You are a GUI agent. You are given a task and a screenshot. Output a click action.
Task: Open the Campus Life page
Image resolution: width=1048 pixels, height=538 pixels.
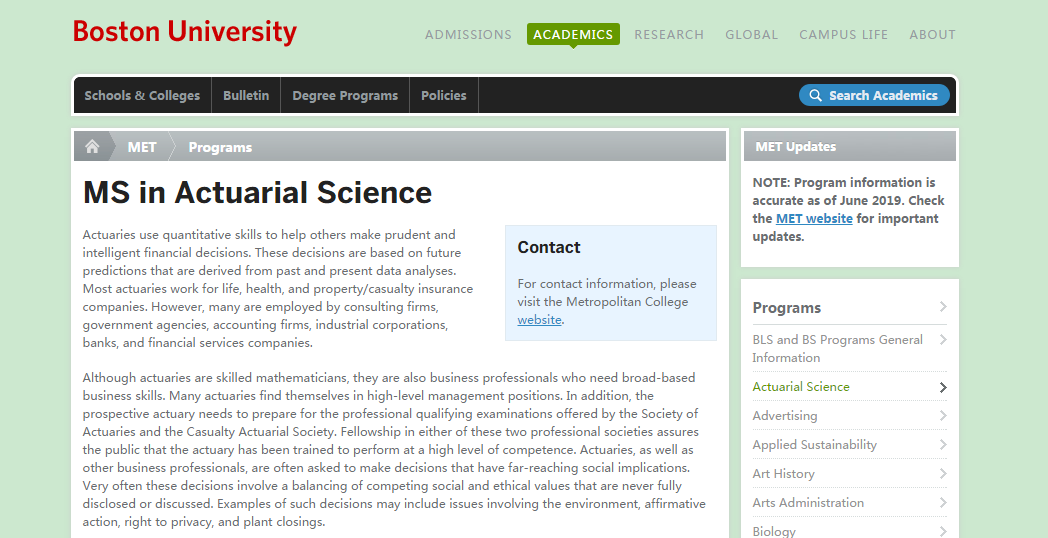(x=843, y=34)
